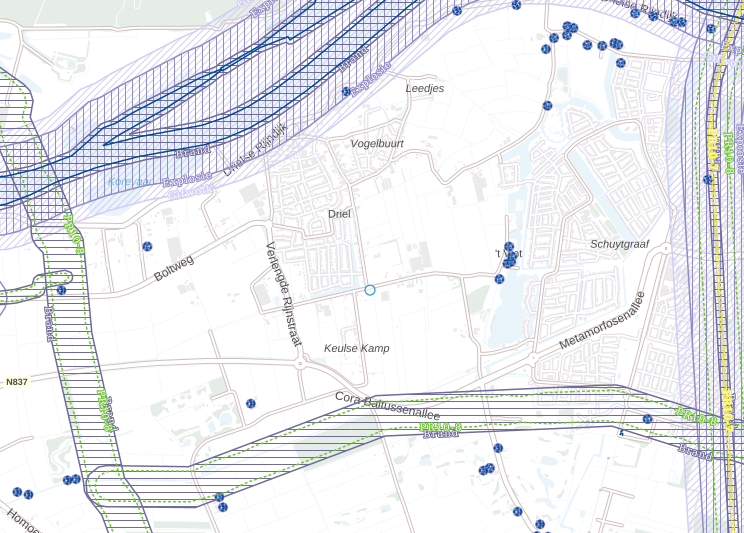Click the light-blue circle marker at map center
Viewport: 744px width, 533px height.
(x=370, y=290)
